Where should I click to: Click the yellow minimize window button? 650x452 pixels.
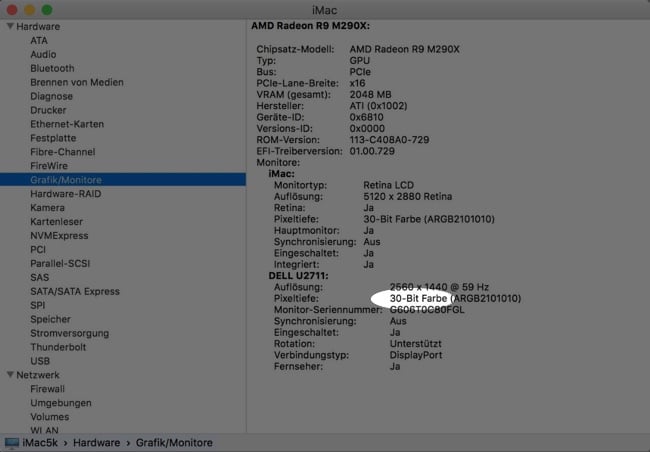[29, 10]
